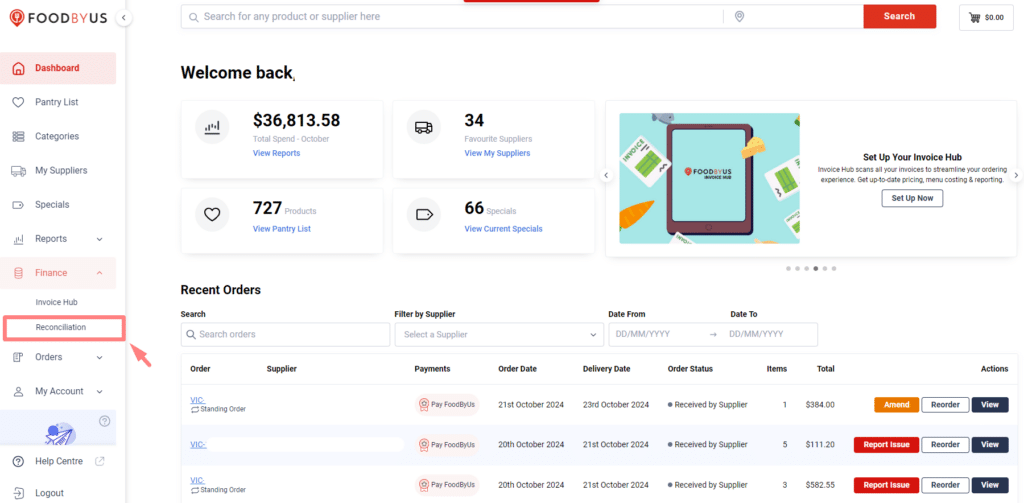The image size is (1024, 503).
Task: Click the Reports chart icon in sidebar
Action: point(18,239)
